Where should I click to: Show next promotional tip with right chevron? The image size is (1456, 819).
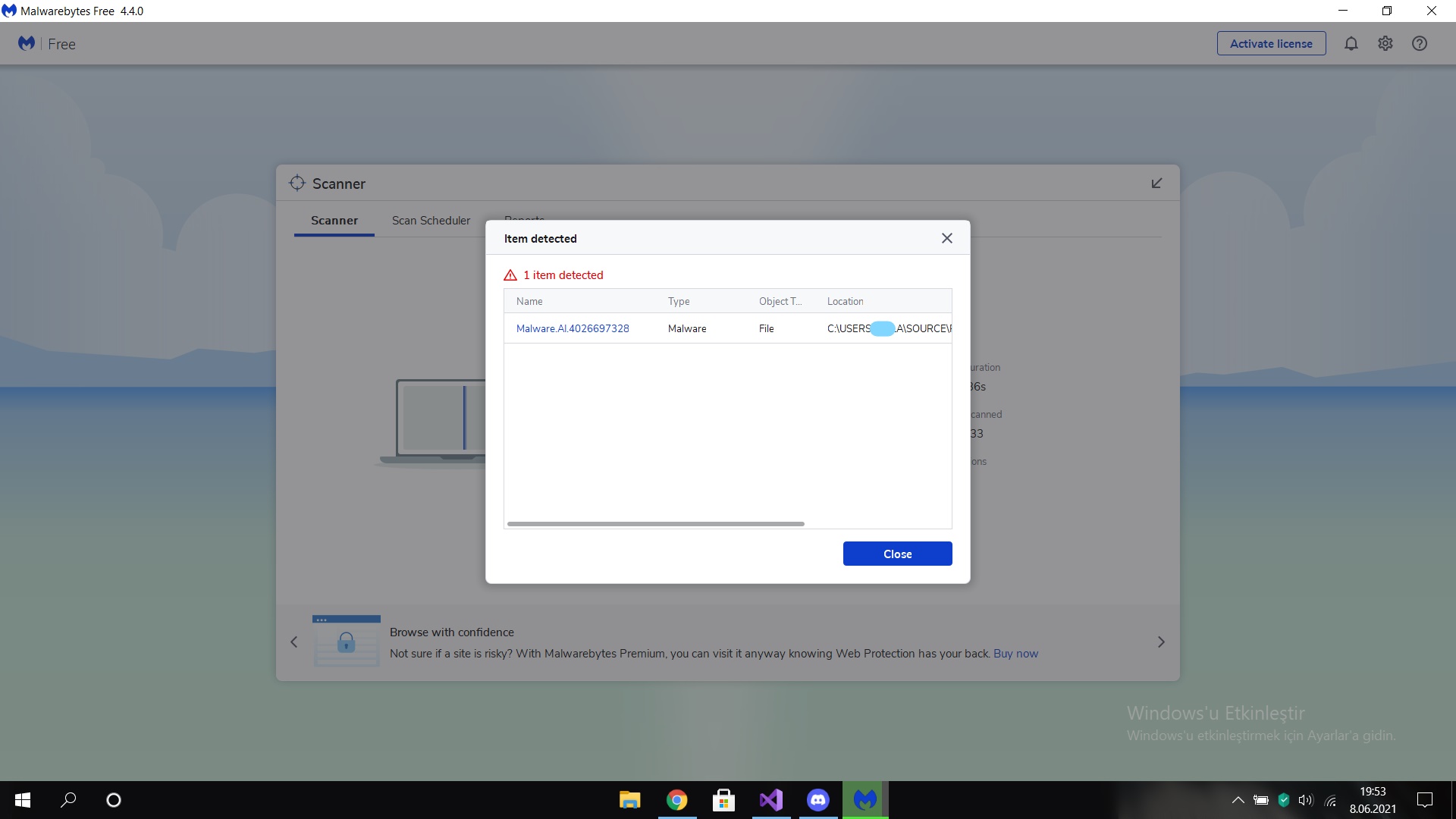pyautogui.click(x=1161, y=642)
